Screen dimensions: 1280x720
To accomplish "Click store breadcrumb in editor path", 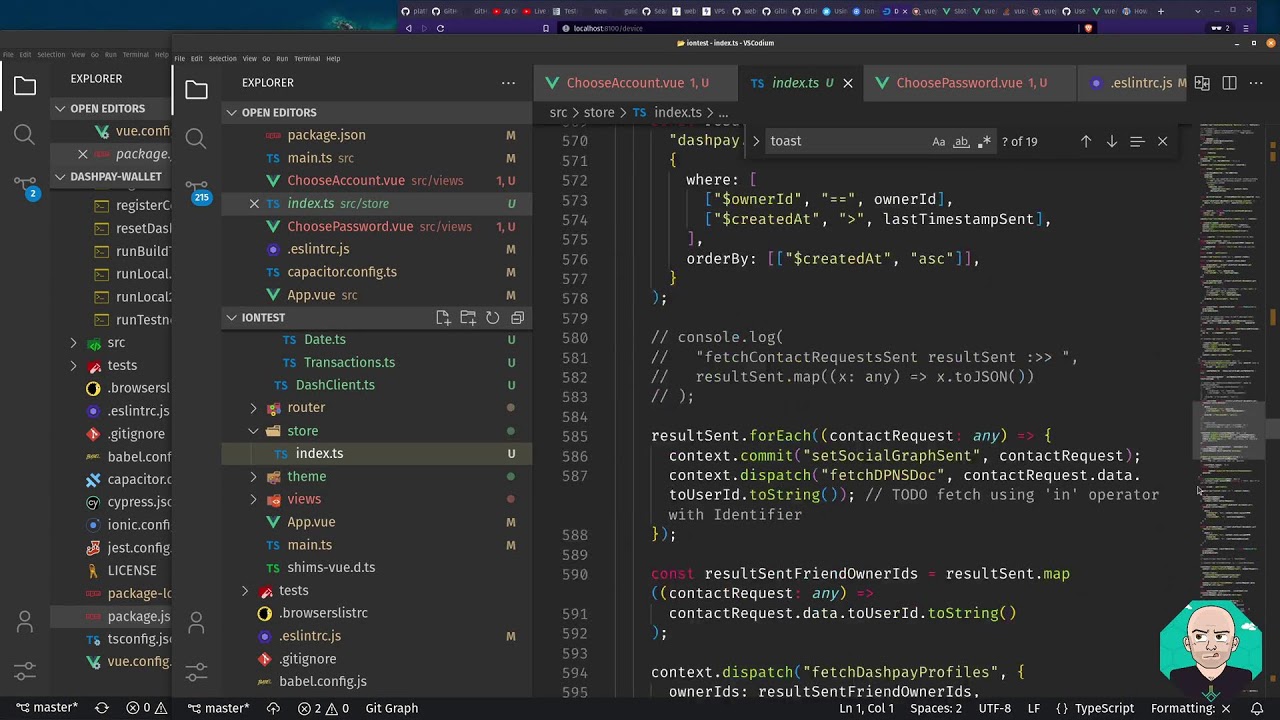I will tap(599, 113).
